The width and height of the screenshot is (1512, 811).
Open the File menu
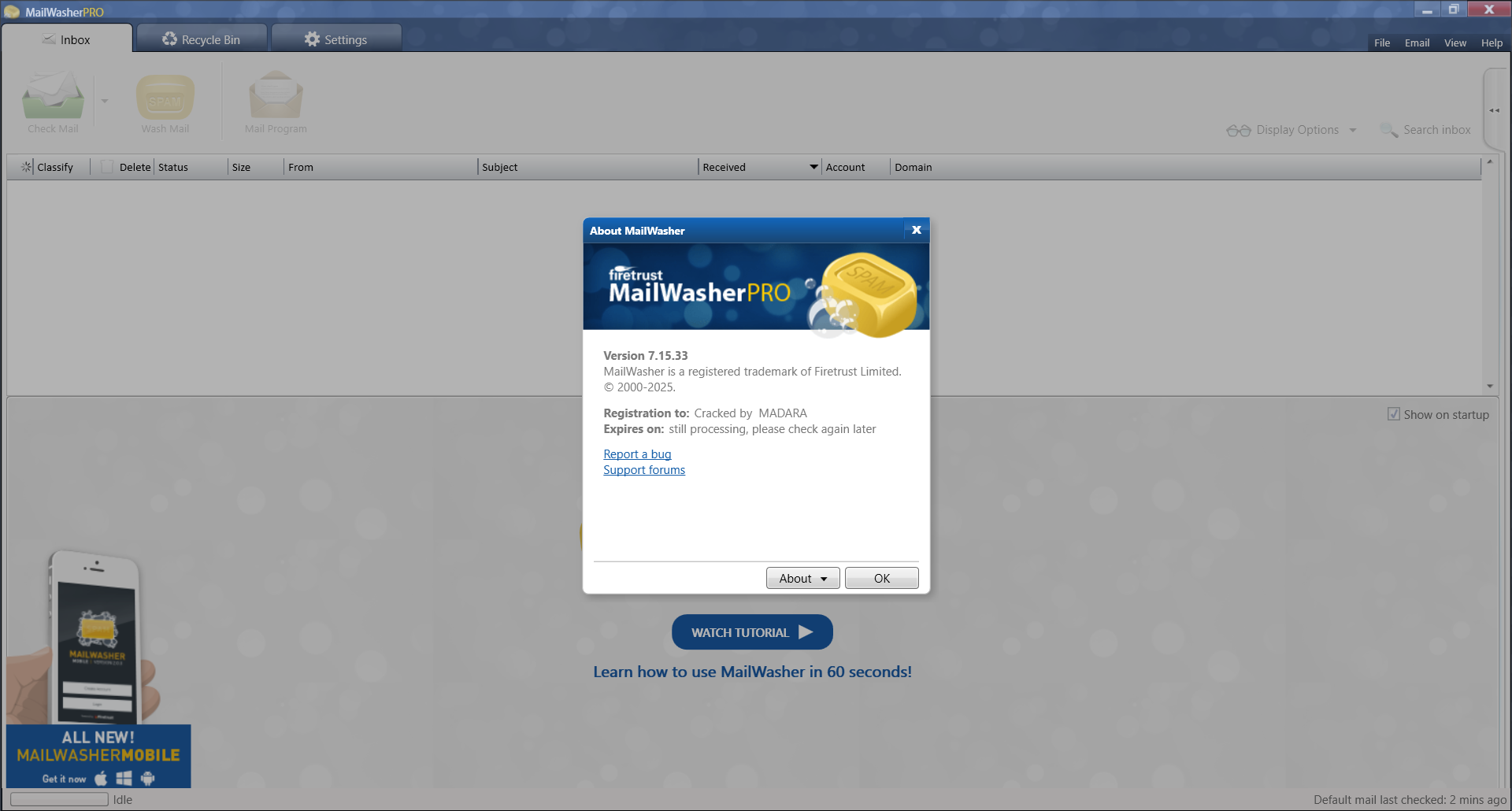1382,43
